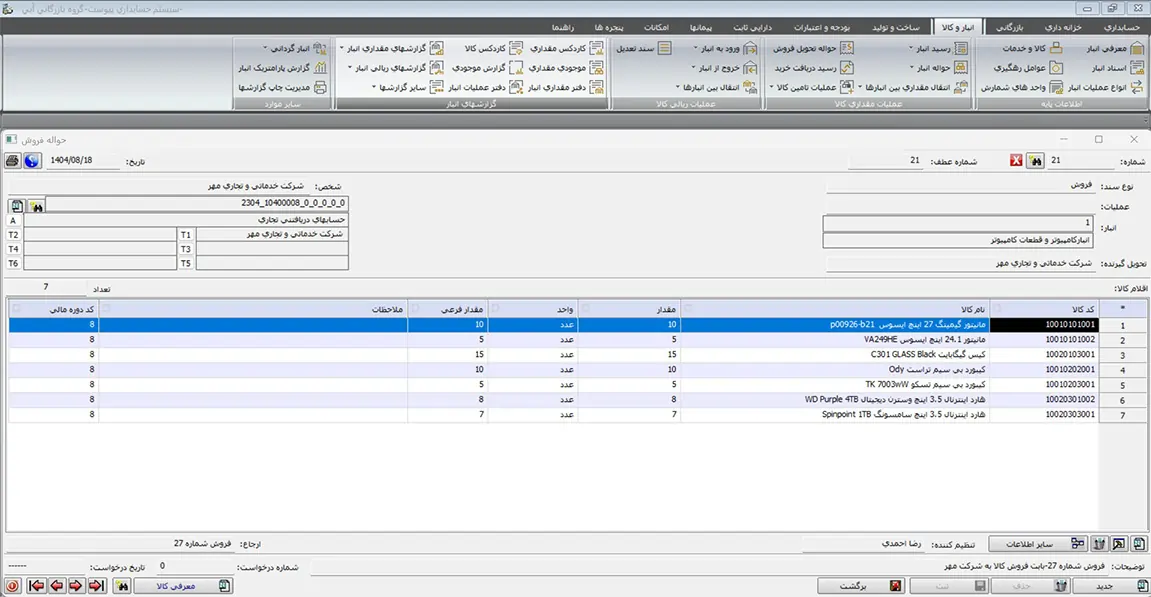Click the red power icon at bottom left
Image resolution: width=1151 pixels, height=597 pixels.
coord(13,586)
